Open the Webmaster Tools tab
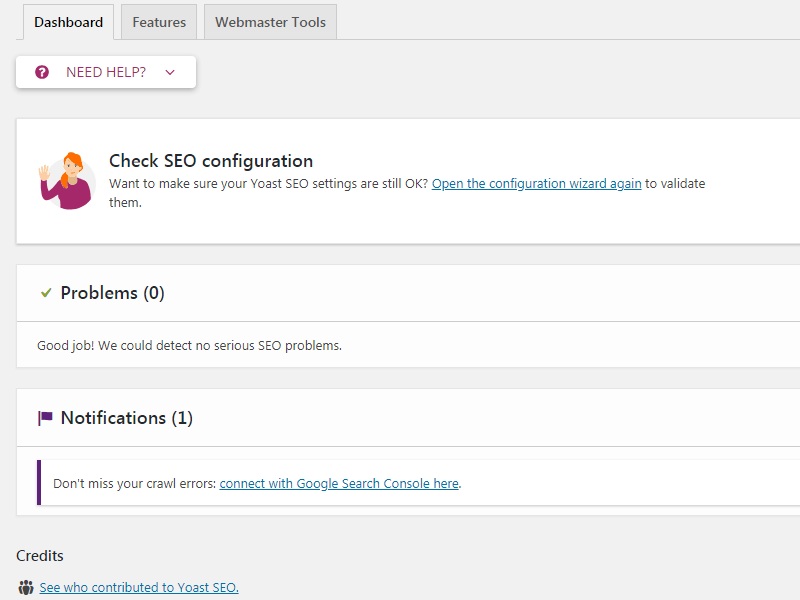The width and height of the screenshot is (800, 600). point(269,21)
